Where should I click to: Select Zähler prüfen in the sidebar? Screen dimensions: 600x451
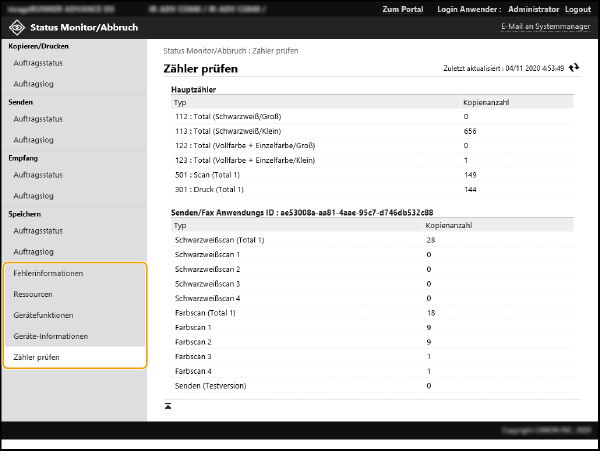pyautogui.click(x=37, y=357)
